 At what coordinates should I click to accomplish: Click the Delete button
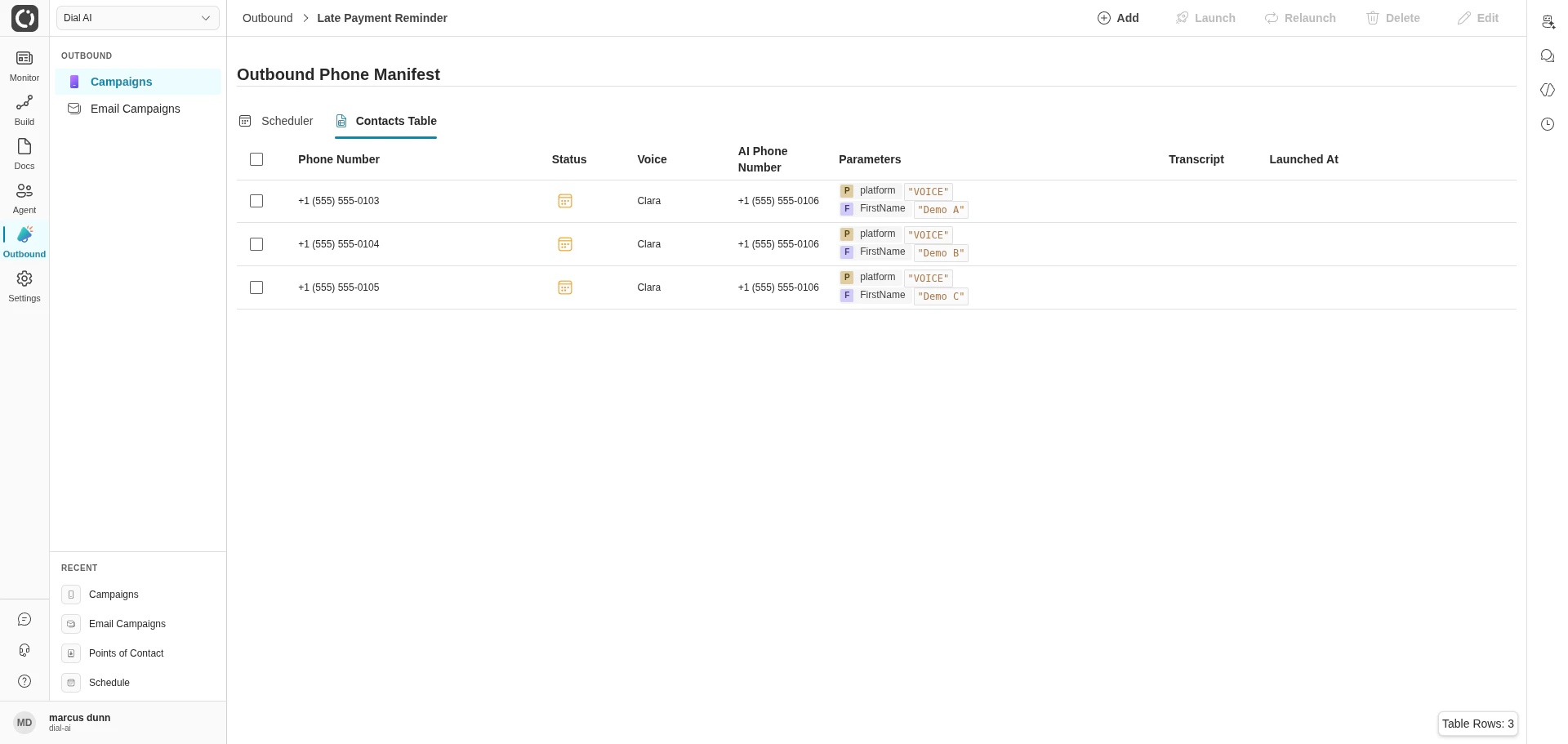(1393, 18)
